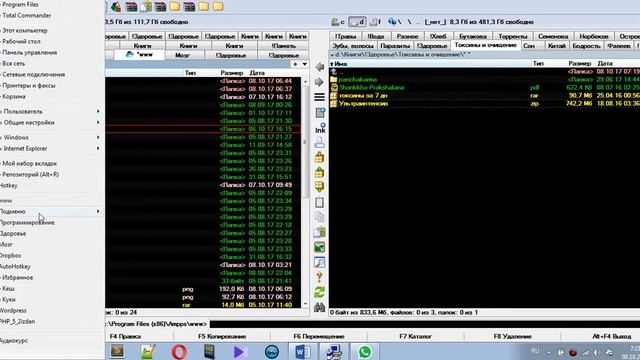The width and height of the screenshot is (640, 360).
Task: Expand the Общие настройки submenu arrow
Action: [x=98, y=122]
